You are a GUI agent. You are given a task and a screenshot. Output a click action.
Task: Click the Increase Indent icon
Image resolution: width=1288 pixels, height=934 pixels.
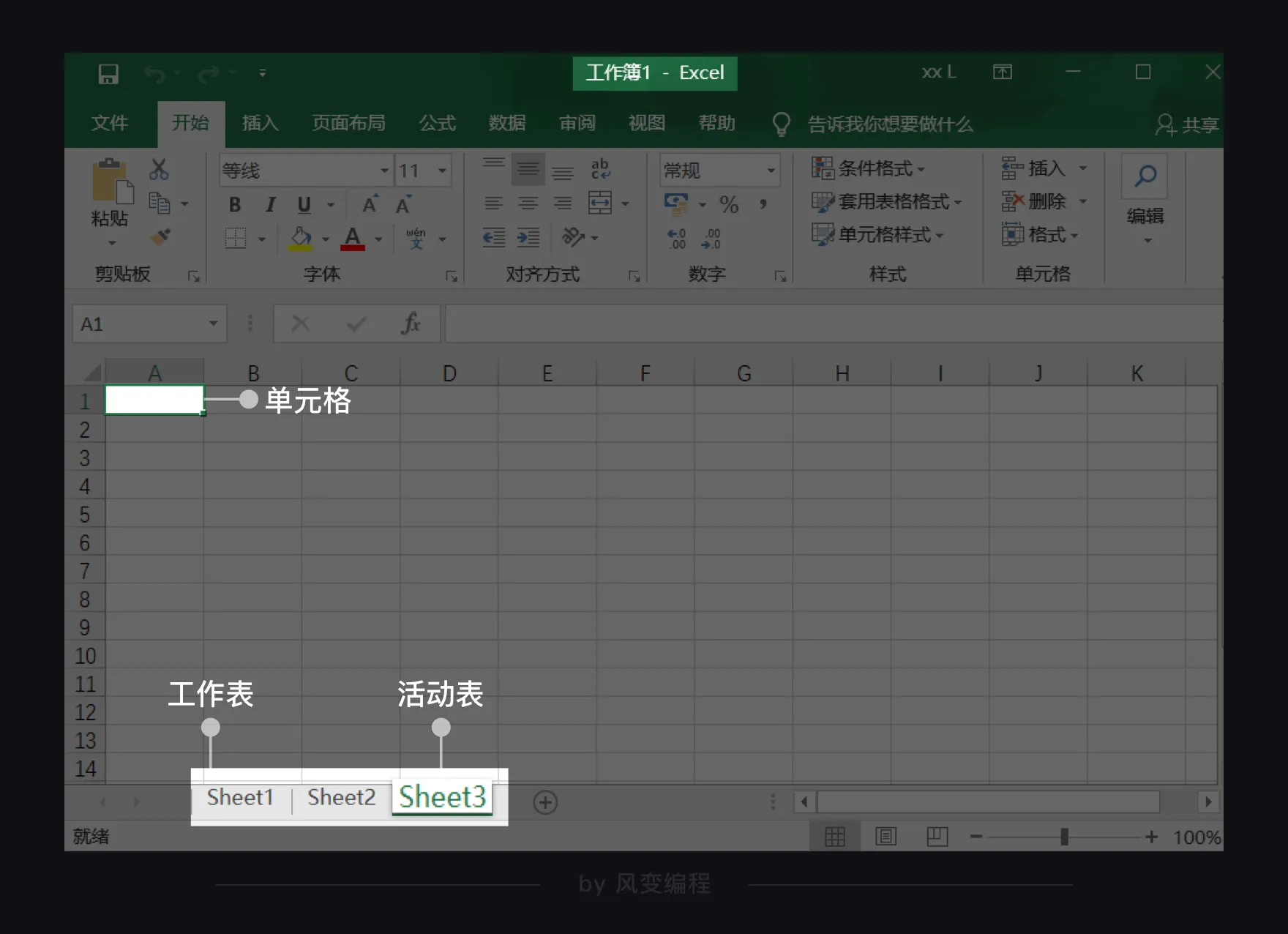pyautogui.click(x=528, y=237)
